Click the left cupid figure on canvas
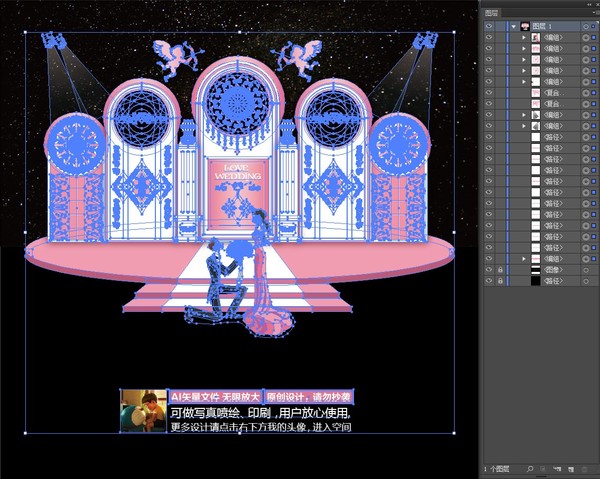The width and height of the screenshot is (600, 479). pyautogui.click(x=177, y=59)
